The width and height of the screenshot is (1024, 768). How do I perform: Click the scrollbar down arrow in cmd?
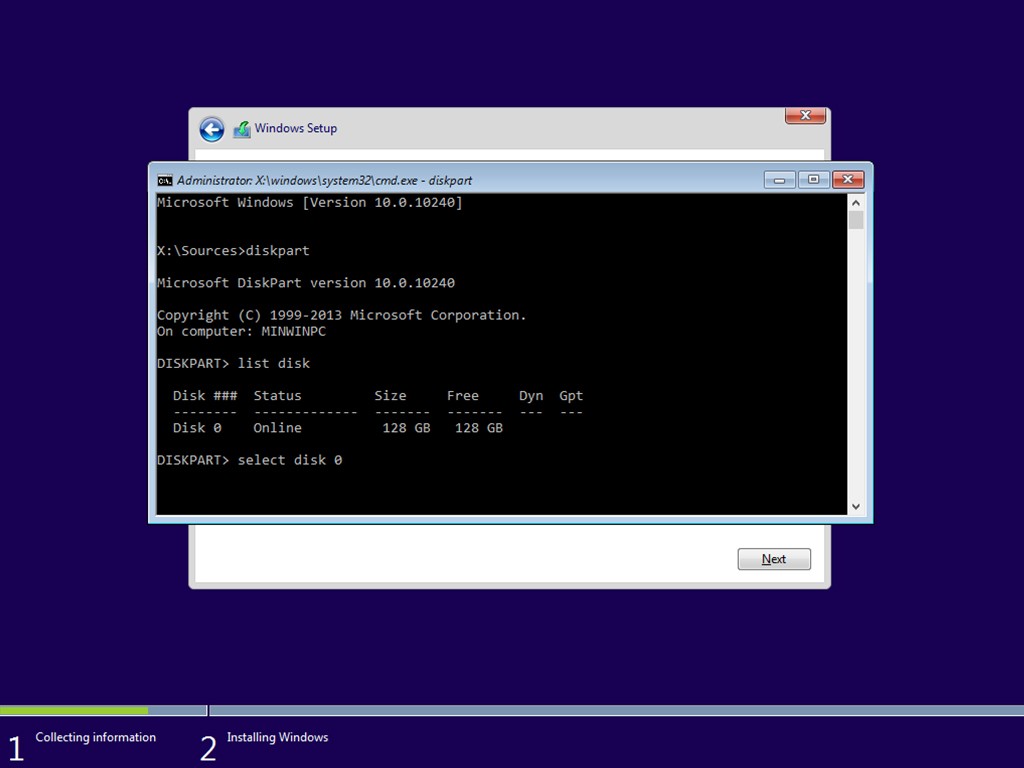(x=856, y=507)
